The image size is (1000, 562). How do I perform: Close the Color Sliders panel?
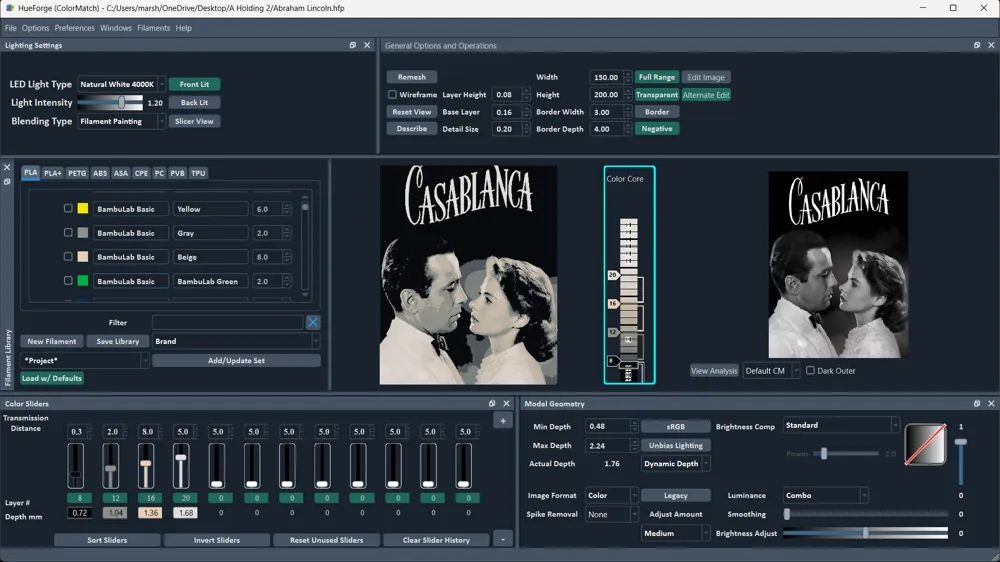click(x=506, y=404)
